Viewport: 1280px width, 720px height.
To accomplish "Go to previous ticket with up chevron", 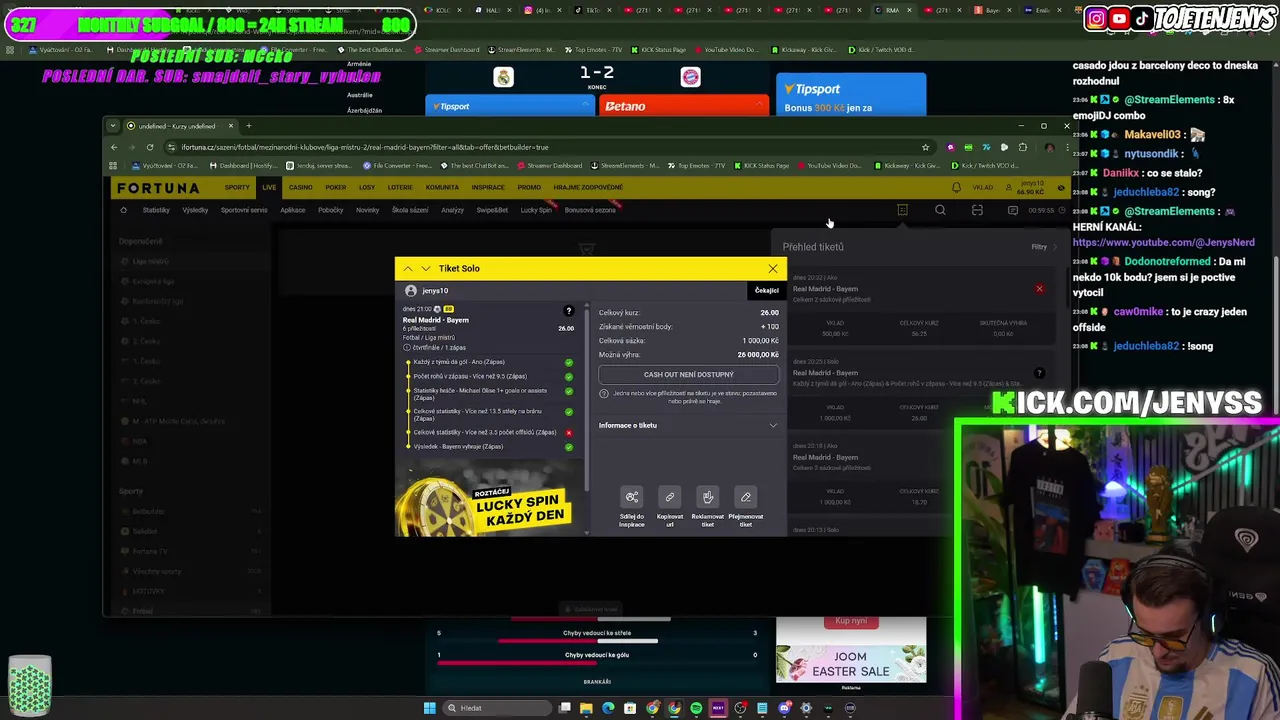I will [x=408, y=268].
